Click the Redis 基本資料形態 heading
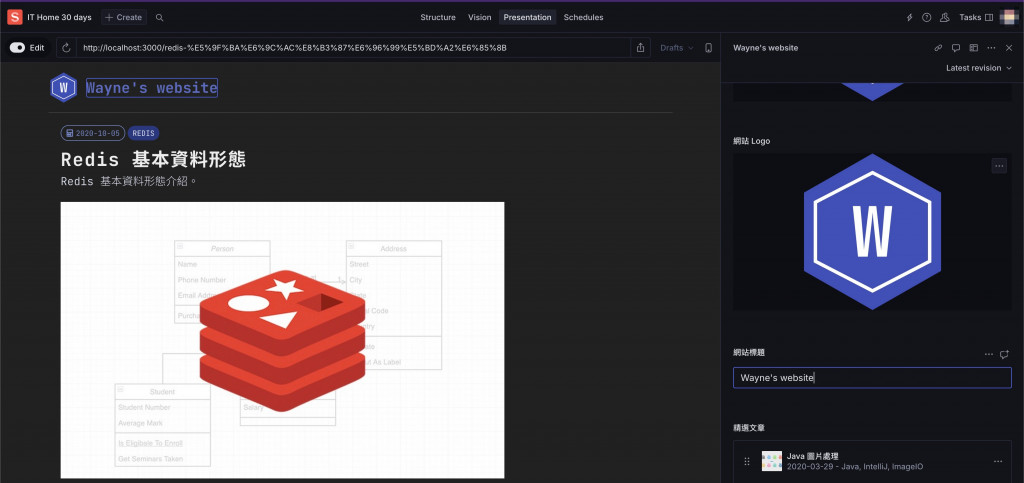Screen dimensions: 1024x483 [x=153, y=159]
